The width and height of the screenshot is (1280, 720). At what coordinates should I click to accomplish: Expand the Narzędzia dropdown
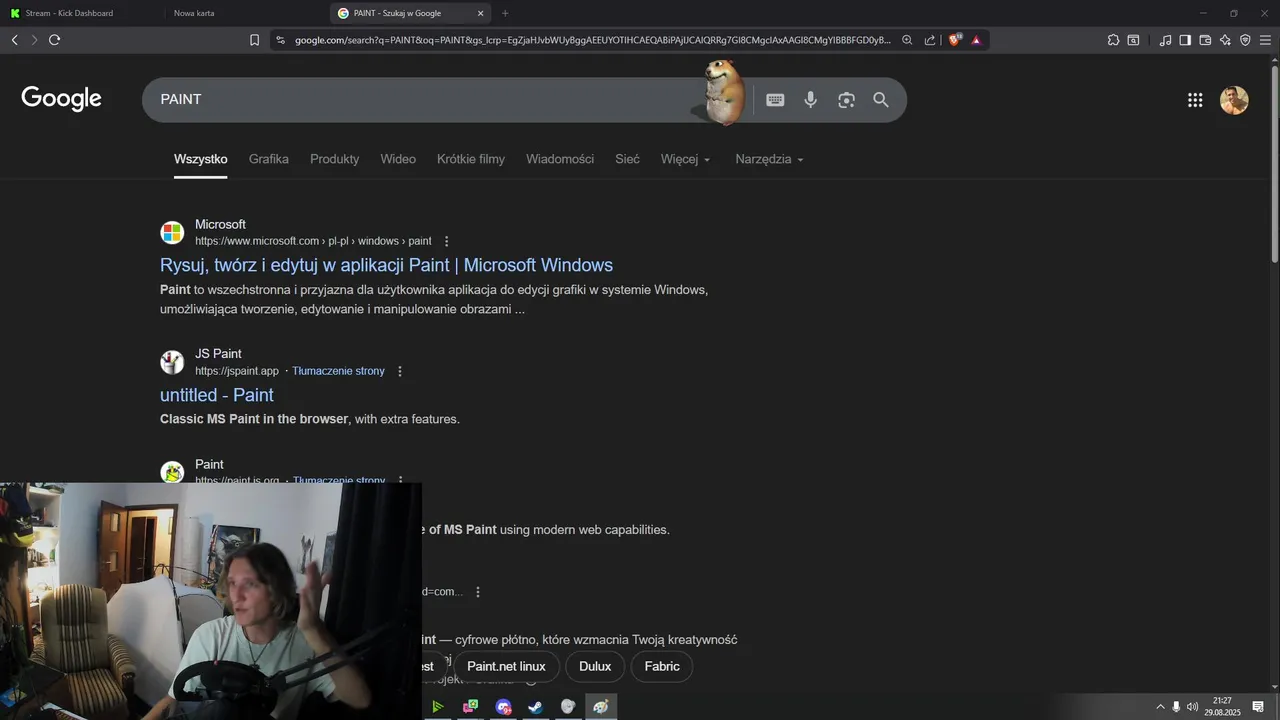point(769,159)
